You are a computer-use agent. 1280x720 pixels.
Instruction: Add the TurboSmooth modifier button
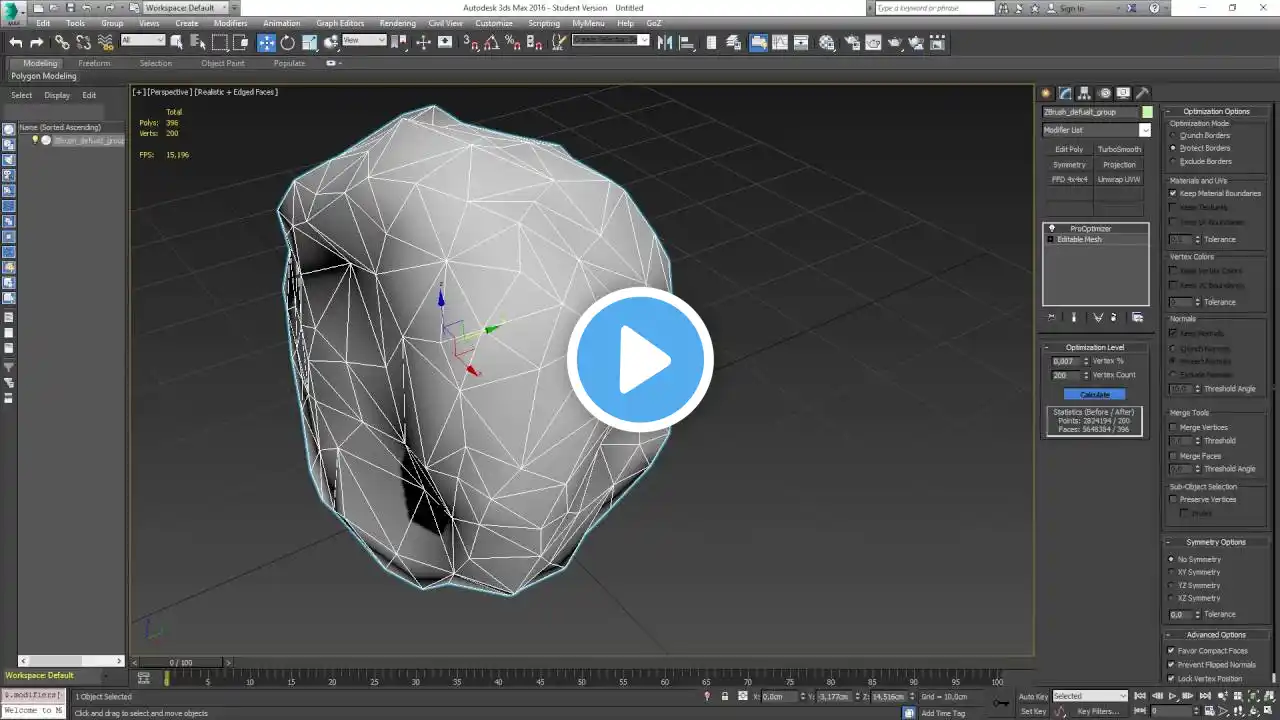(x=1119, y=149)
